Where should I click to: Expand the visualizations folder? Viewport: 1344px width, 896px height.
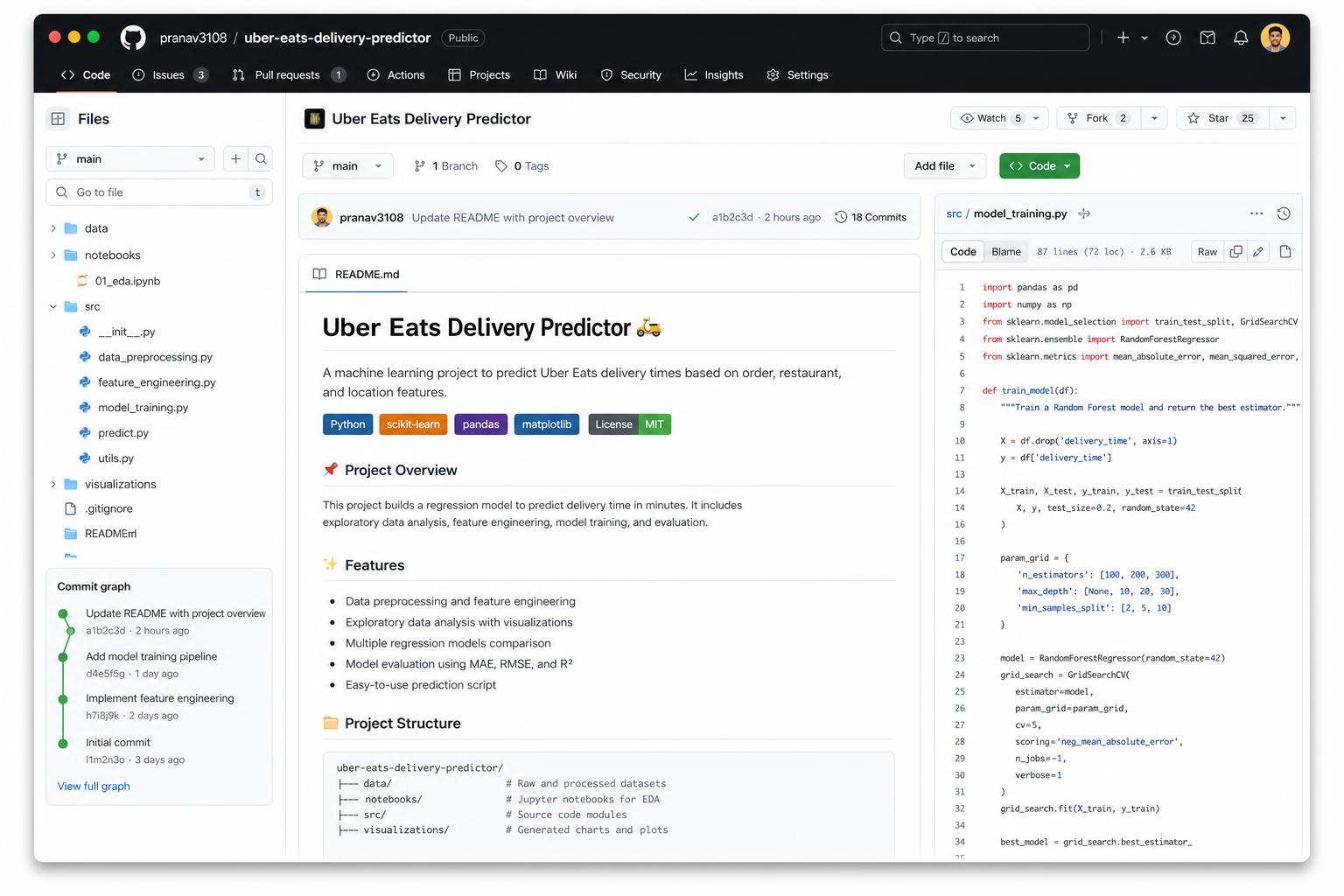pos(52,485)
